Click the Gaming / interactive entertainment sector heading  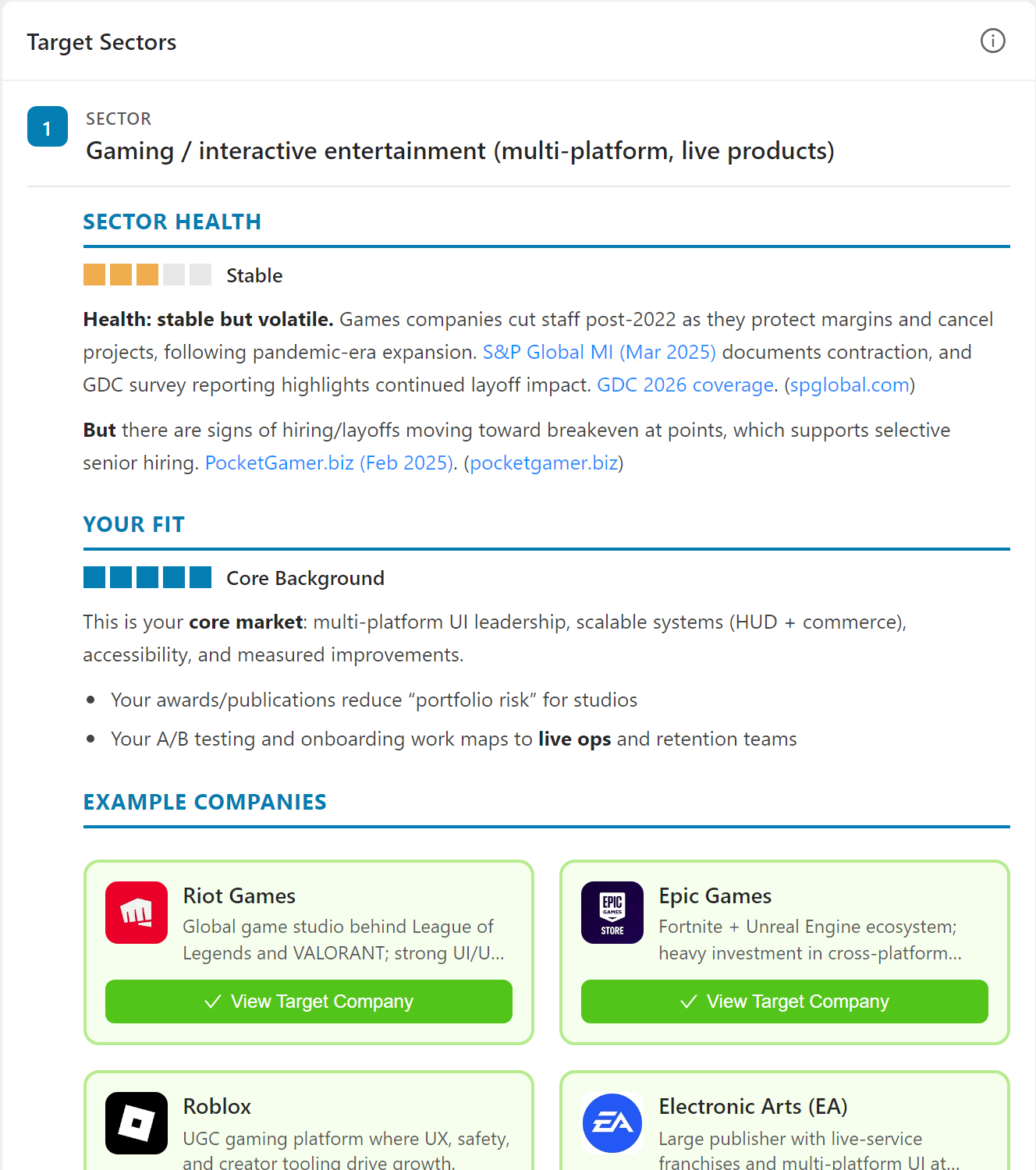click(x=460, y=151)
